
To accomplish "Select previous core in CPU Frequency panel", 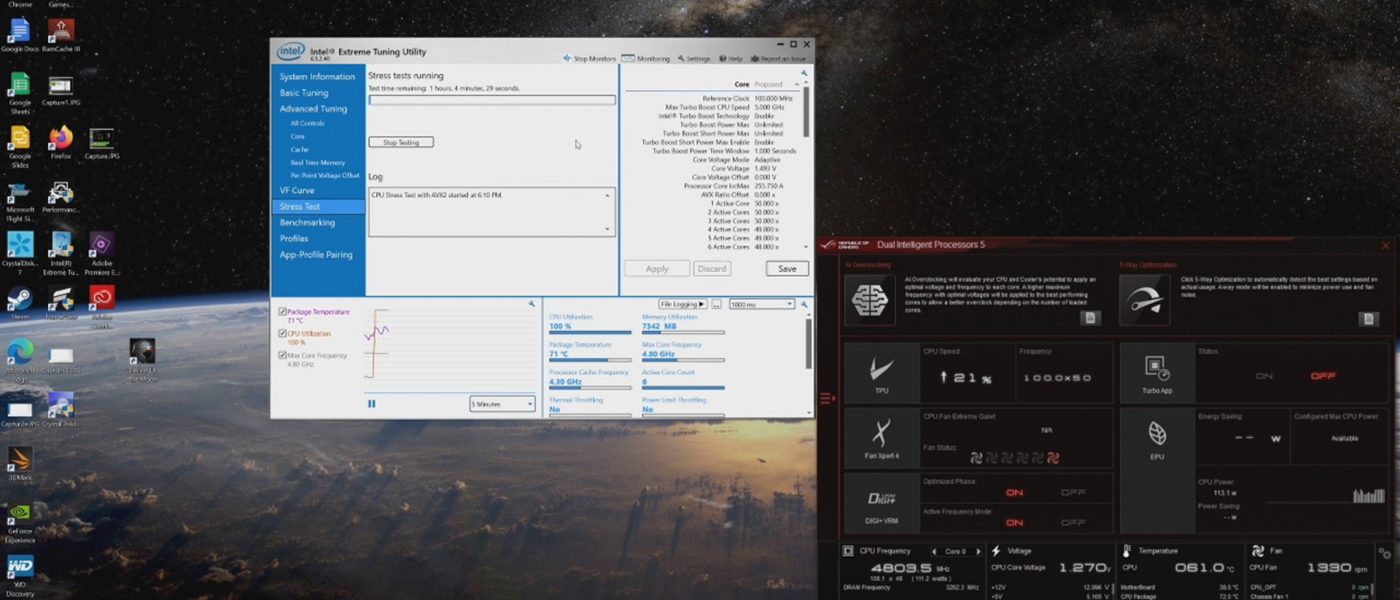I will 934,551.
